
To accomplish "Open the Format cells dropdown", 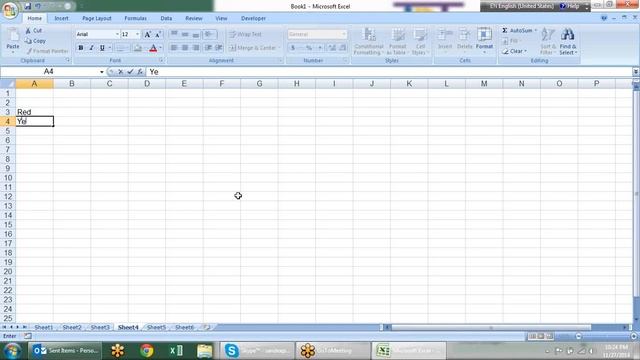I will coord(484,41).
